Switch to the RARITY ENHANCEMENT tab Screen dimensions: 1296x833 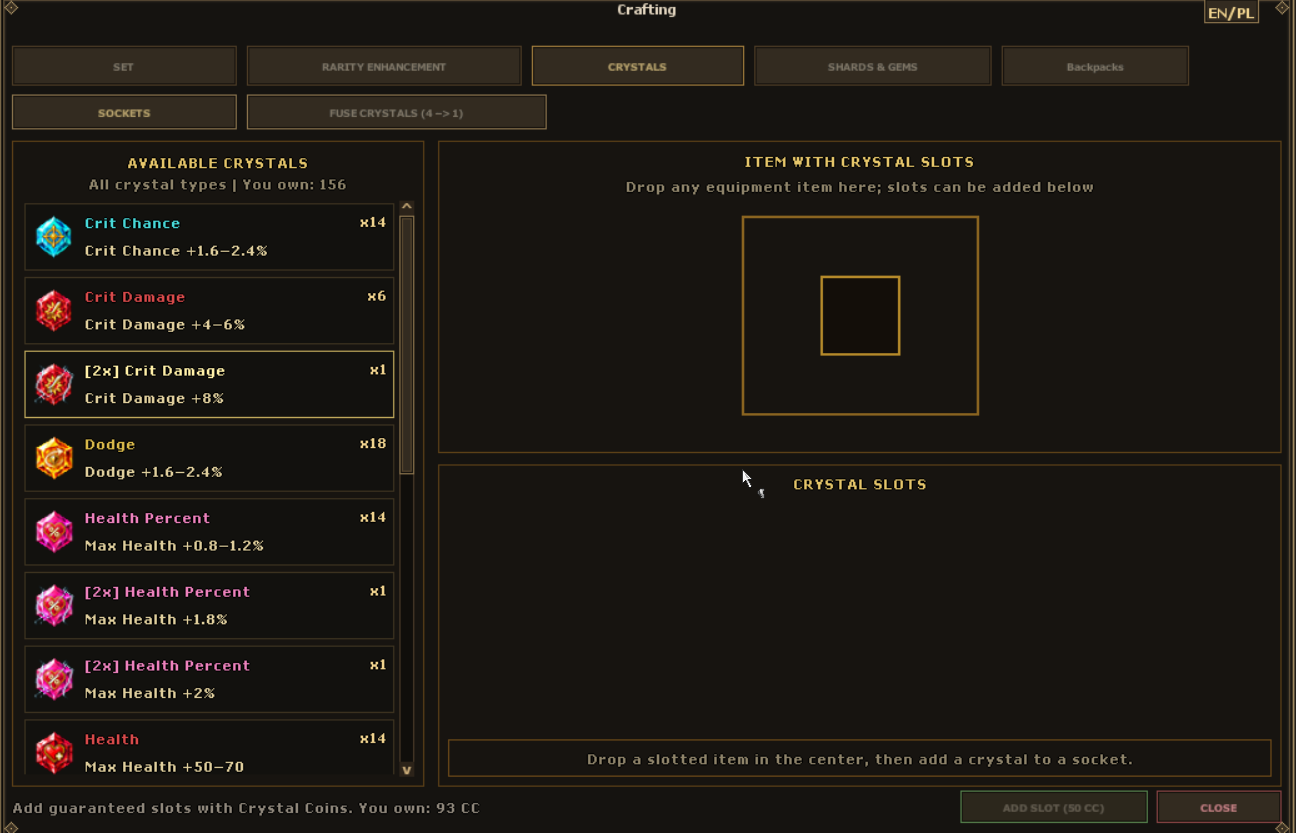pyautogui.click(x=384, y=66)
